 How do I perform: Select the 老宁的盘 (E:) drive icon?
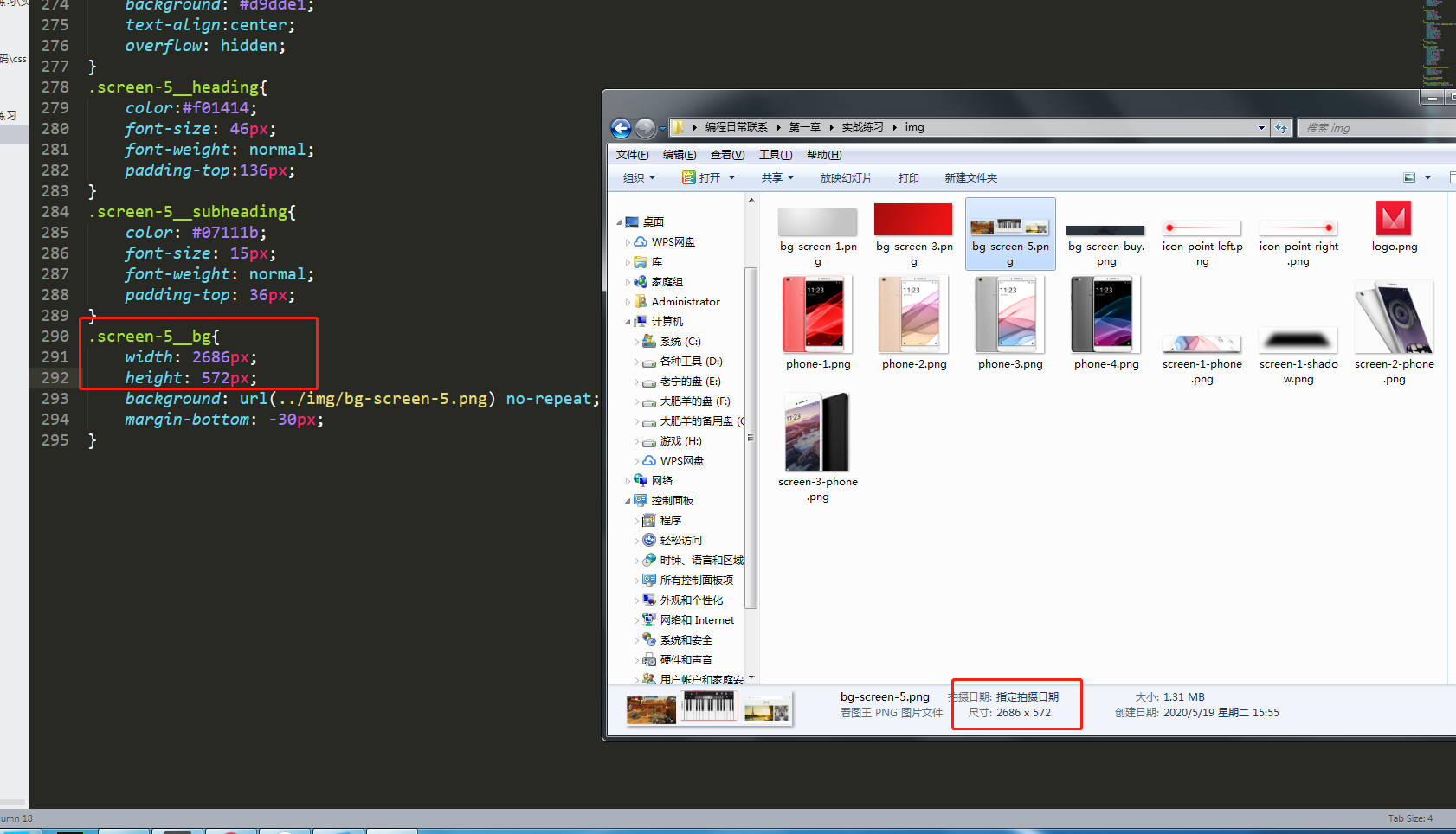pyautogui.click(x=649, y=382)
